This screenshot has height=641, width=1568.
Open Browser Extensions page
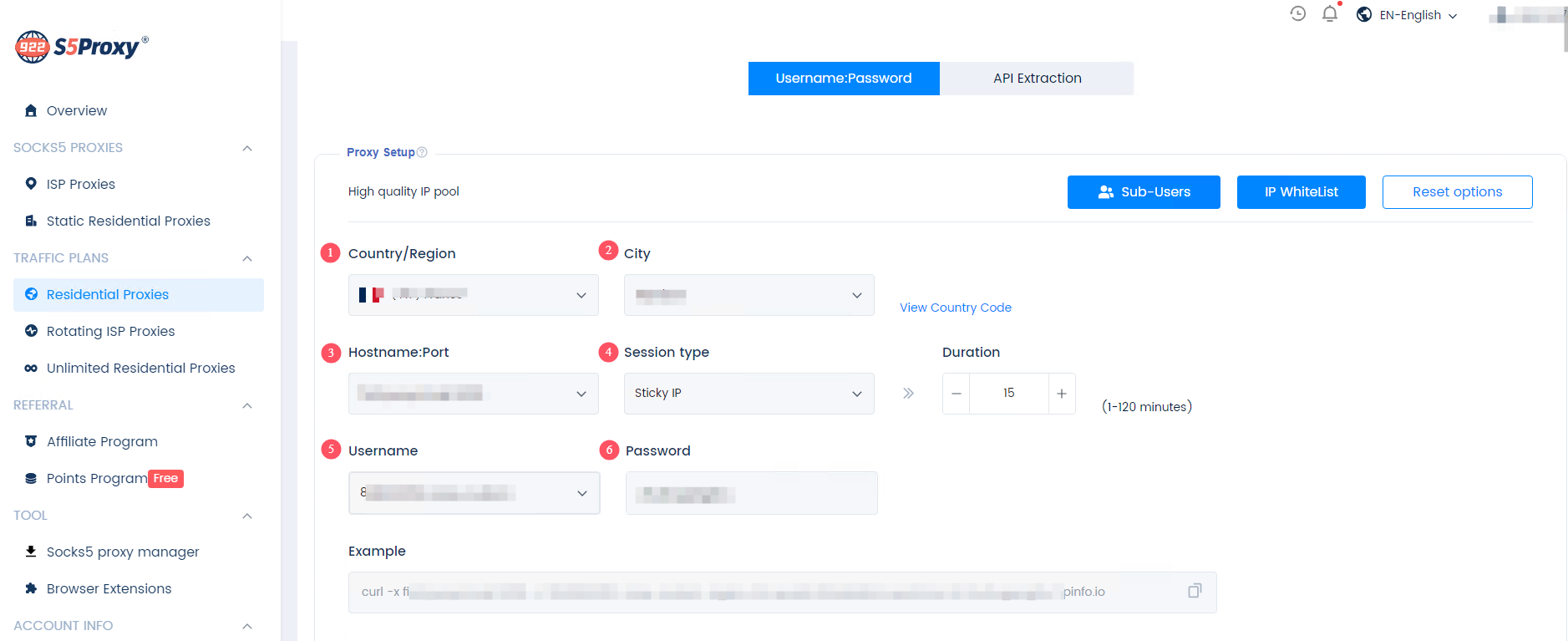click(x=109, y=588)
